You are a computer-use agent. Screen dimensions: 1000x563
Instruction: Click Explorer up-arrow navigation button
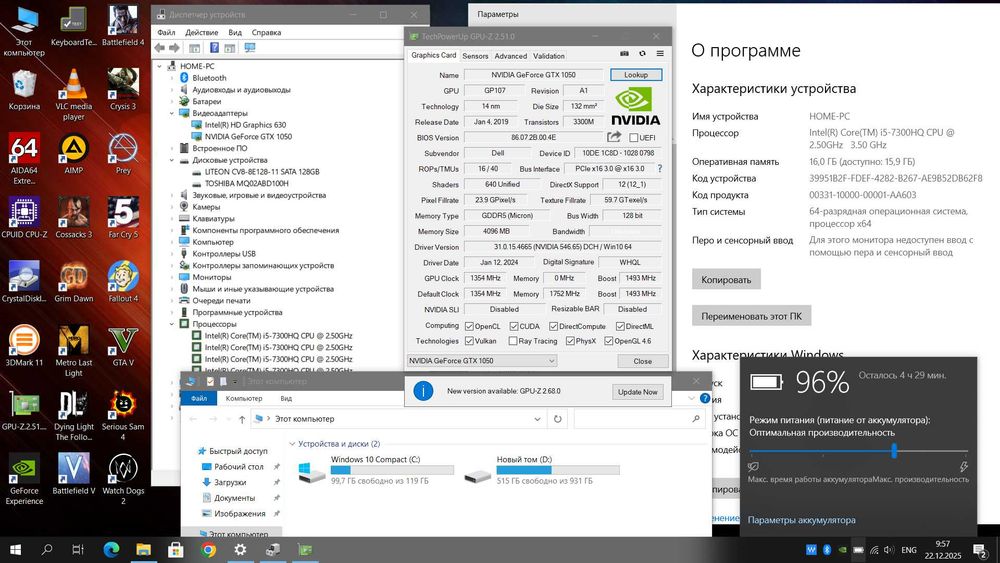(242, 419)
